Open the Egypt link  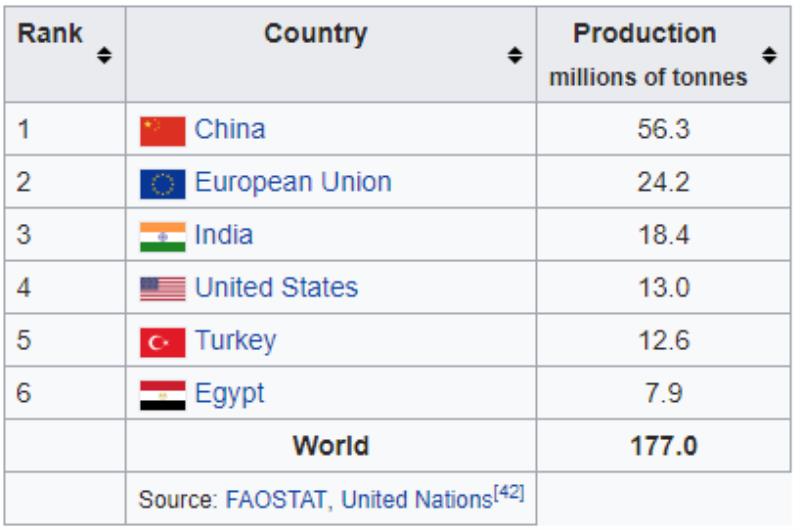(x=230, y=393)
